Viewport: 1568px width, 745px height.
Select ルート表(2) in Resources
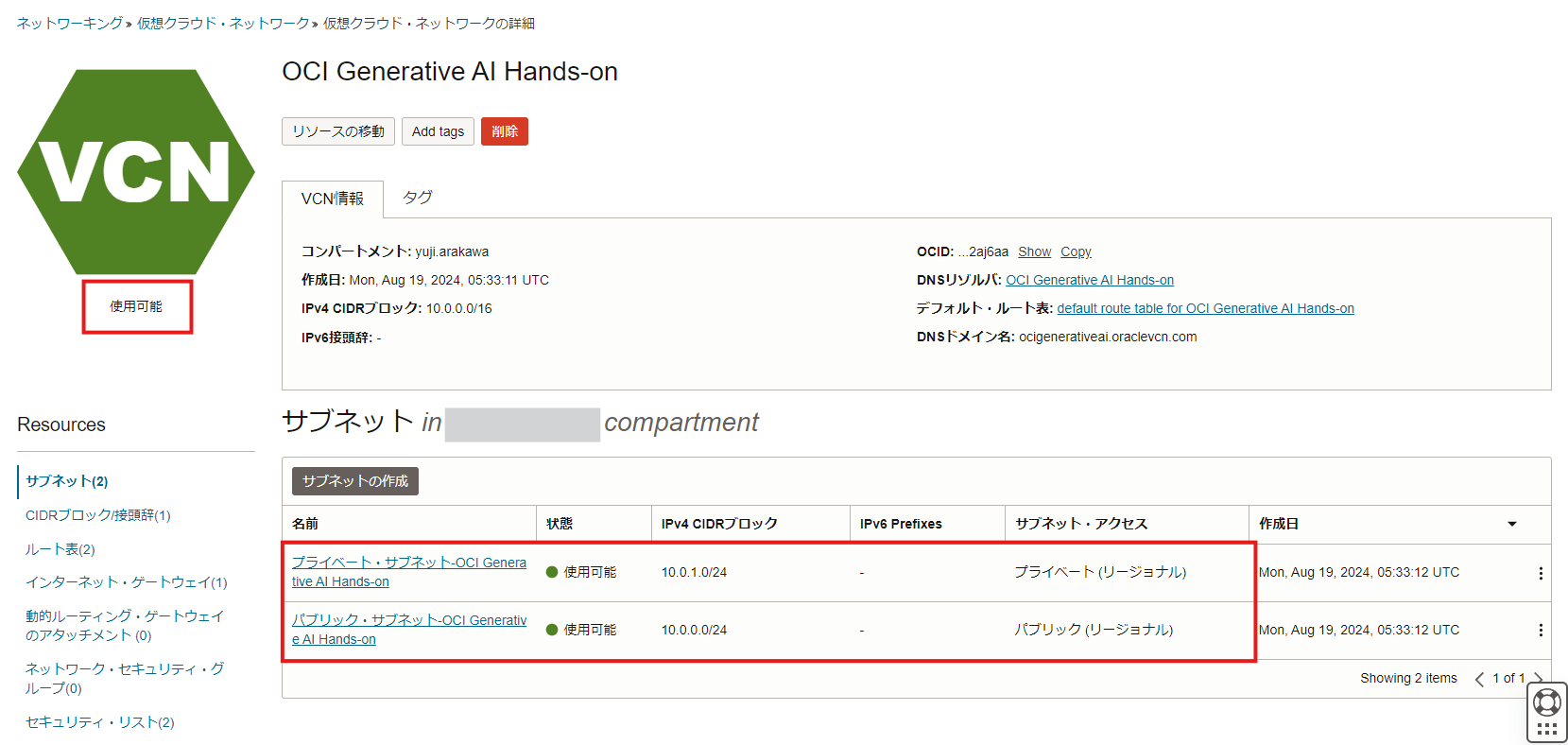point(60,549)
